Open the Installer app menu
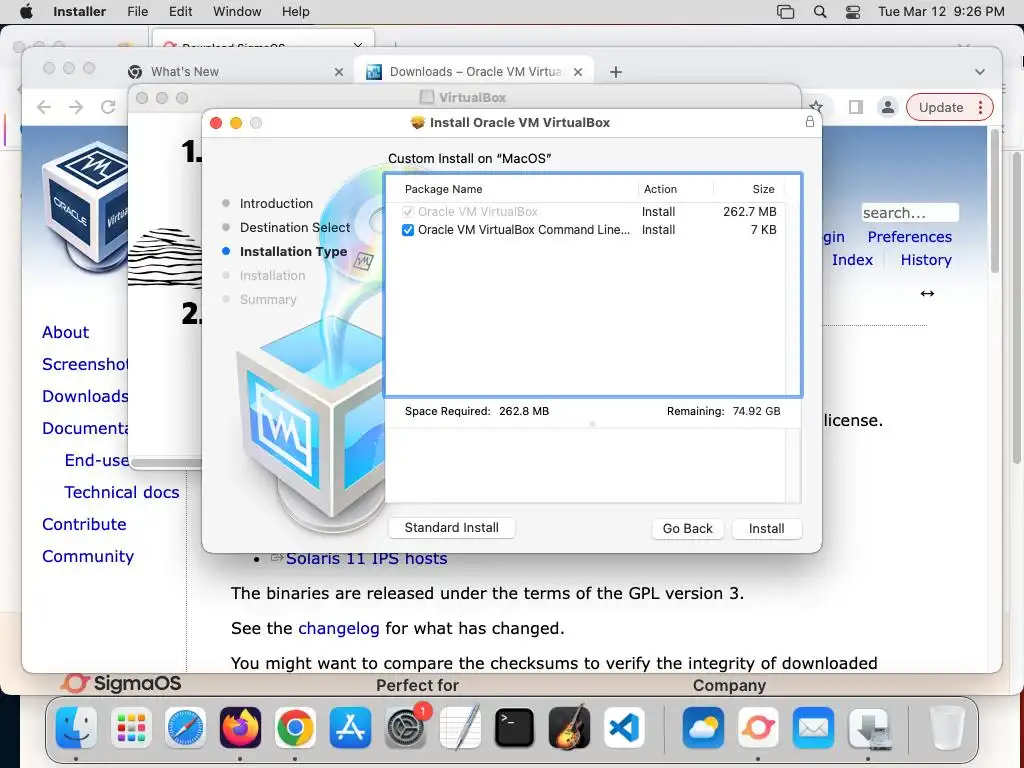The width and height of the screenshot is (1024, 768). (x=80, y=12)
